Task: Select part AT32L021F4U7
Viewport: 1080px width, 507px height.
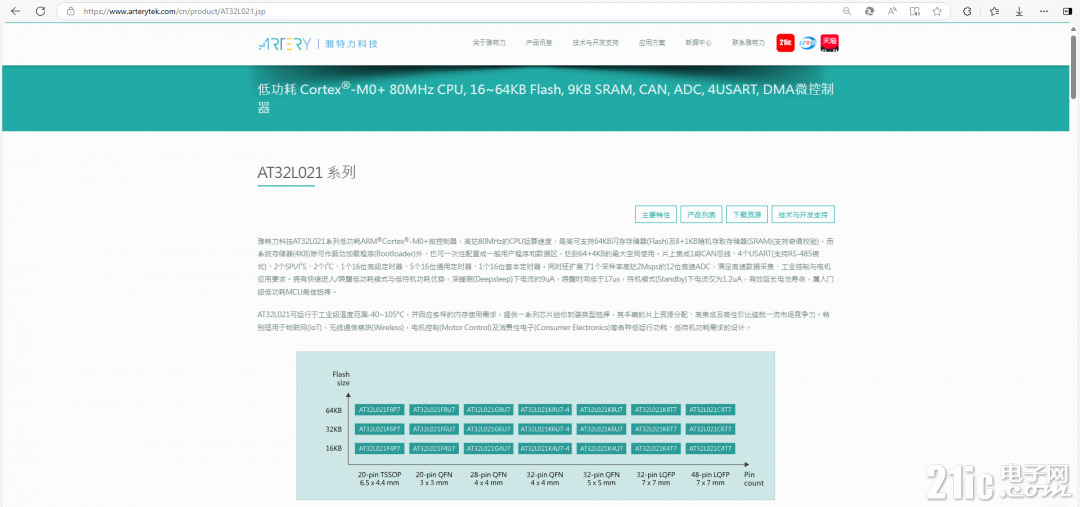Action: [x=435, y=448]
